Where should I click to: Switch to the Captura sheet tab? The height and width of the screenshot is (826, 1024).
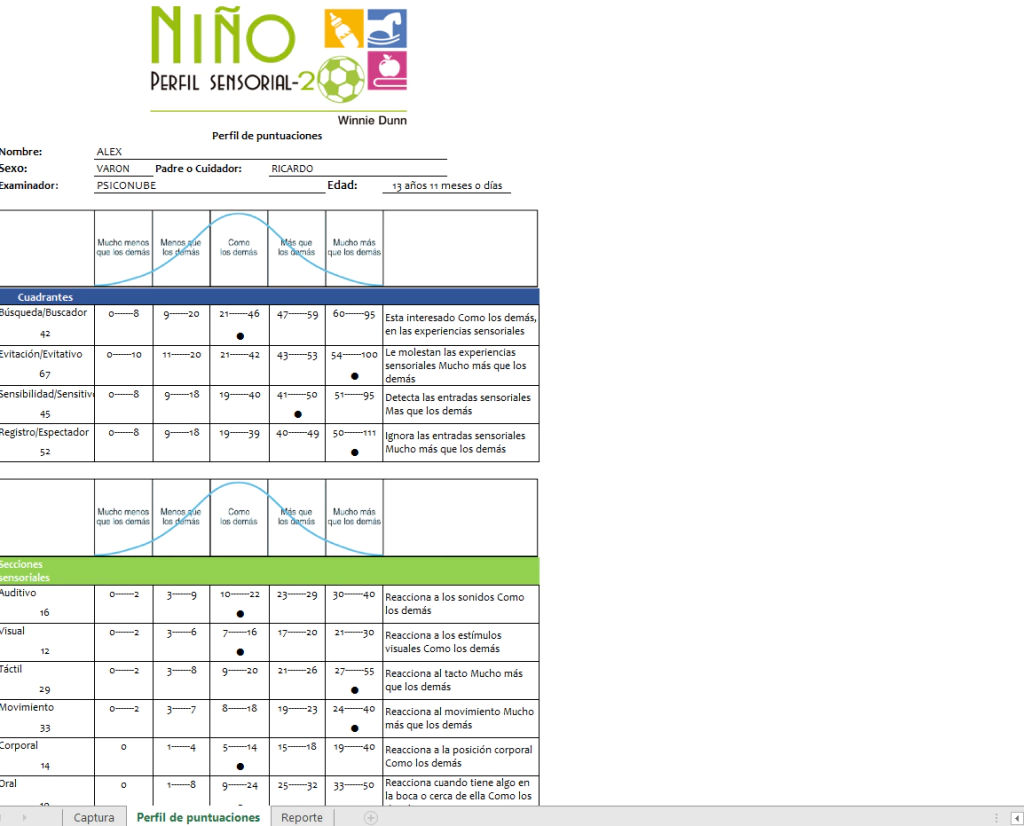point(94,817)
